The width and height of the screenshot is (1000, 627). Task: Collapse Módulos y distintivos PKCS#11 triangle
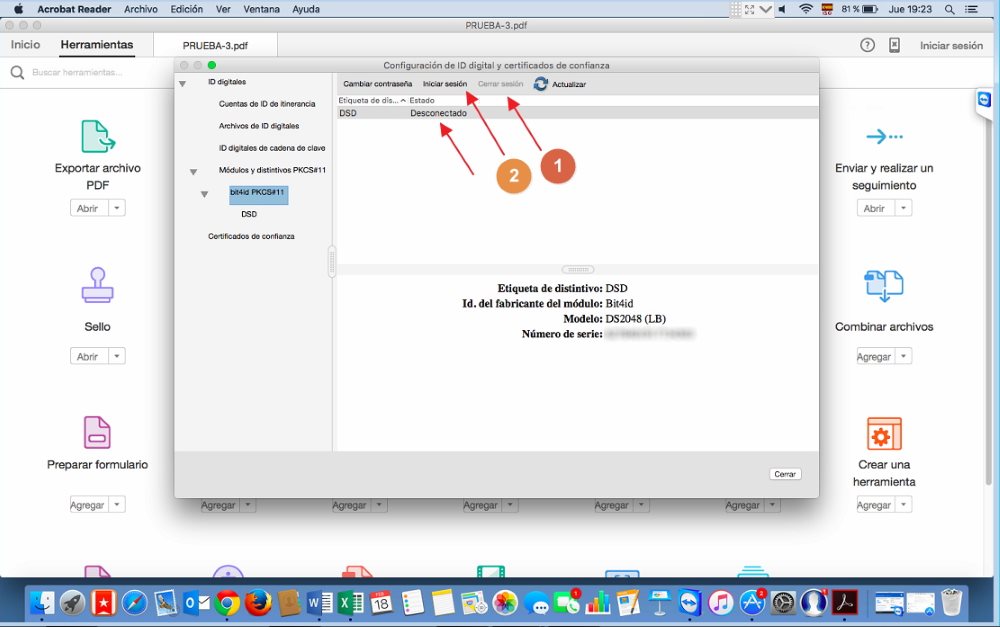click(x=193, y=172)
